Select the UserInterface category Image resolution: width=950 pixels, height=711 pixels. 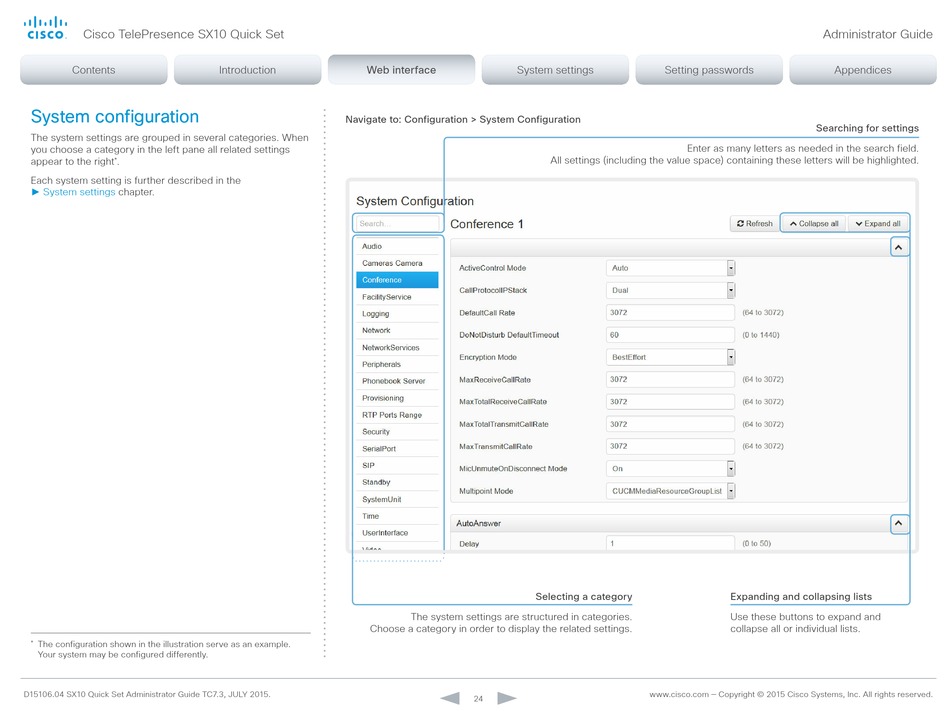click(397, 533)
